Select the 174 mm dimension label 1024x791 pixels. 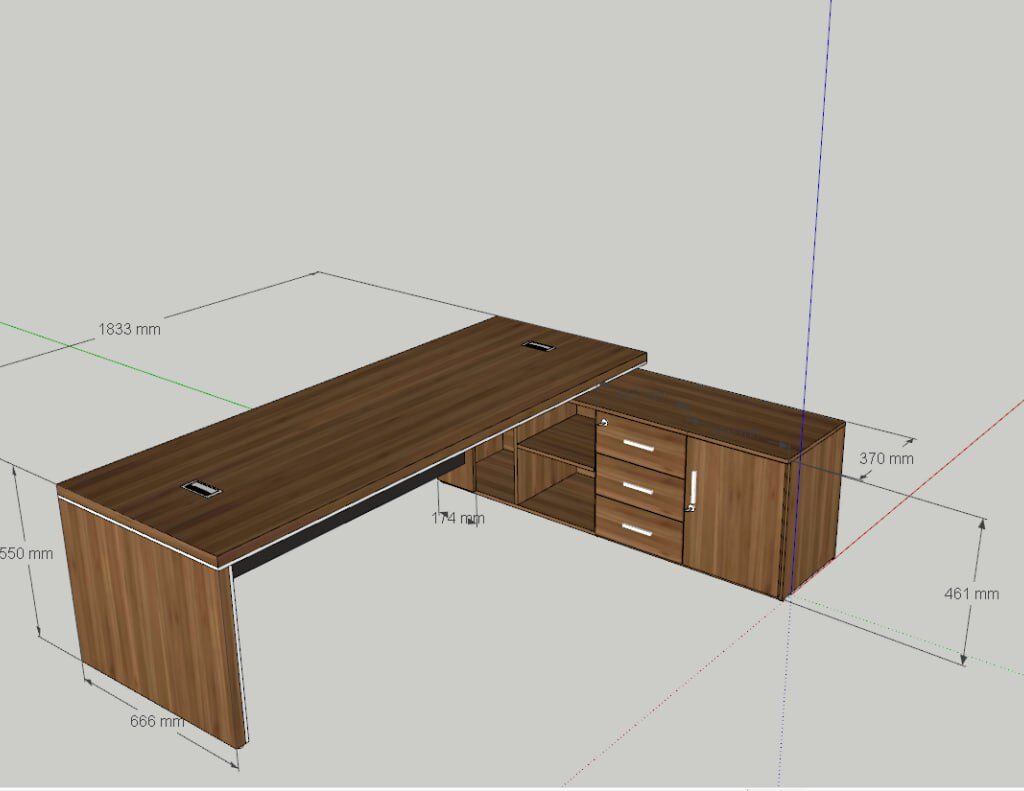458,518
